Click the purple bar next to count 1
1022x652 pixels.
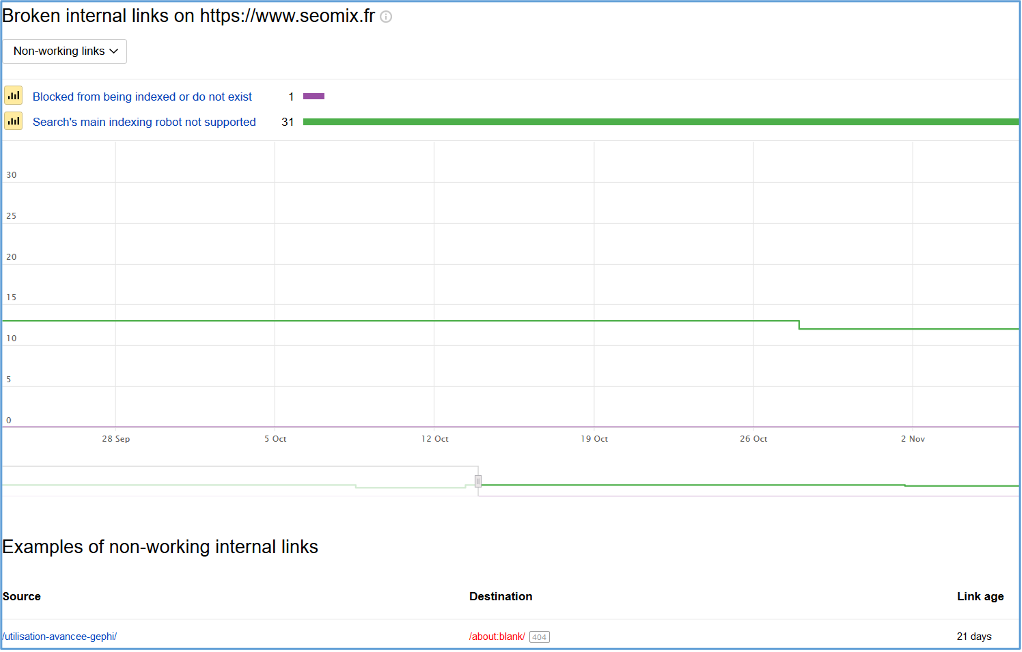pos(314,96)
